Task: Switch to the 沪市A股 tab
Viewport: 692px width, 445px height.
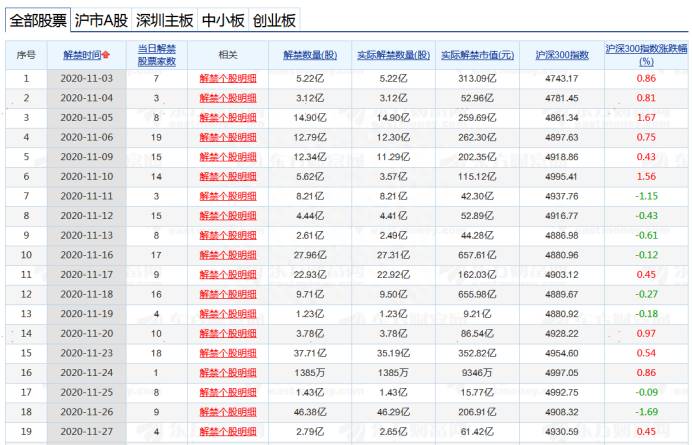Action: click(101, 20)
